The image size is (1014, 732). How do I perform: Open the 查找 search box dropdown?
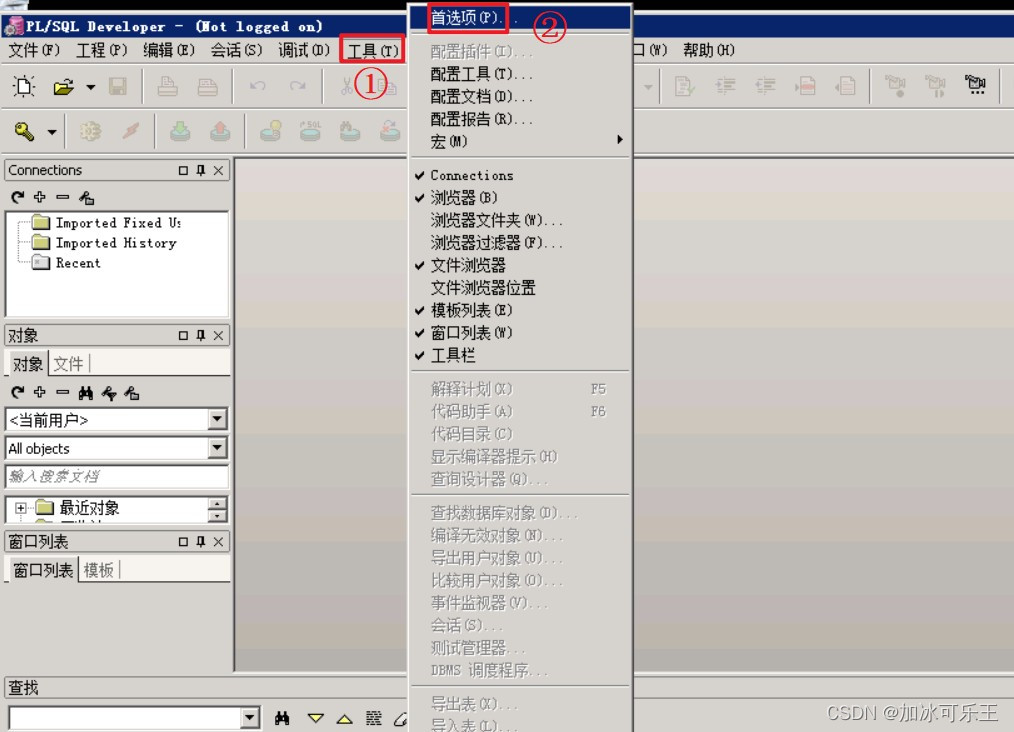(250, 718)
